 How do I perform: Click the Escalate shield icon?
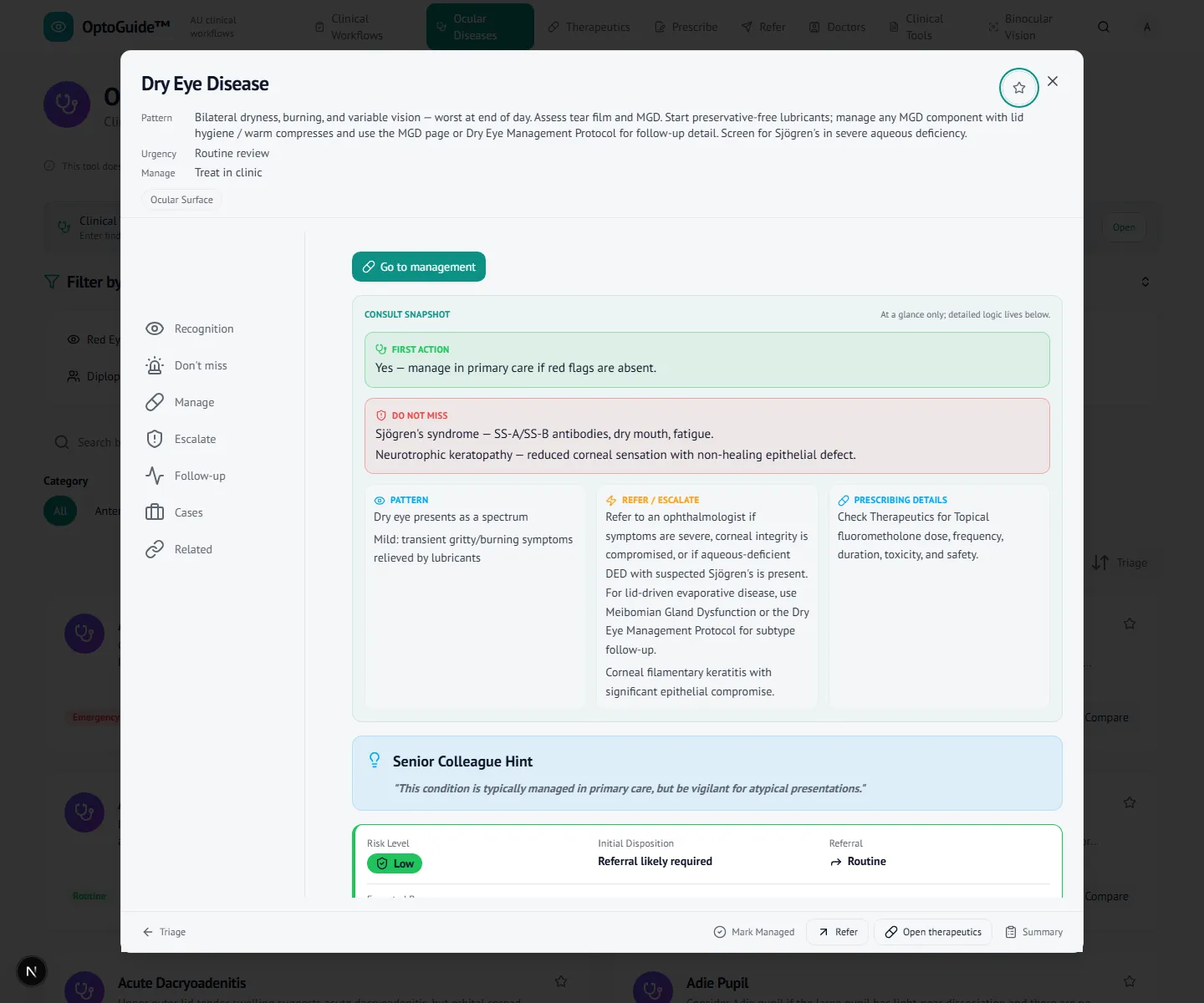(155, 439)
